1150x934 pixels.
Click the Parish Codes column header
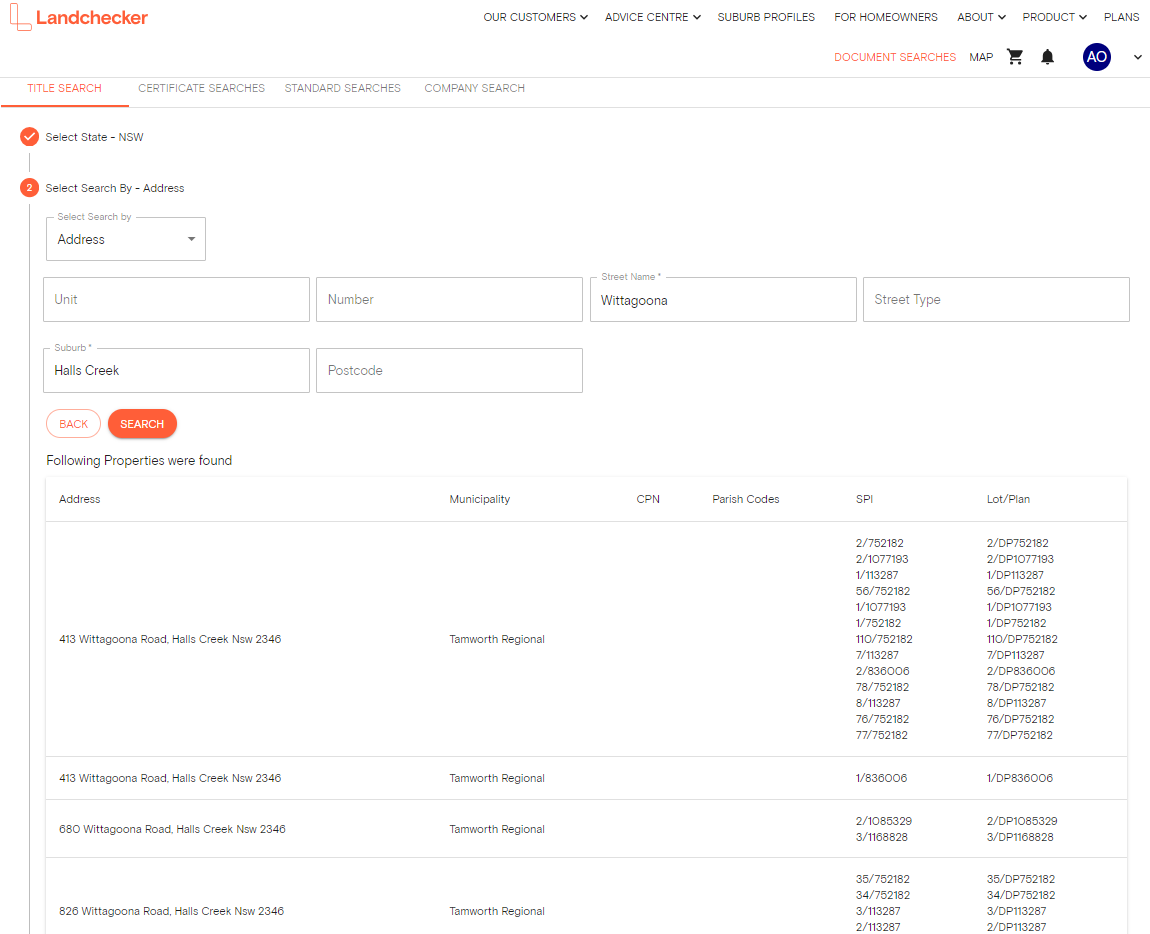pyautogui.click(x=746, y=499)
